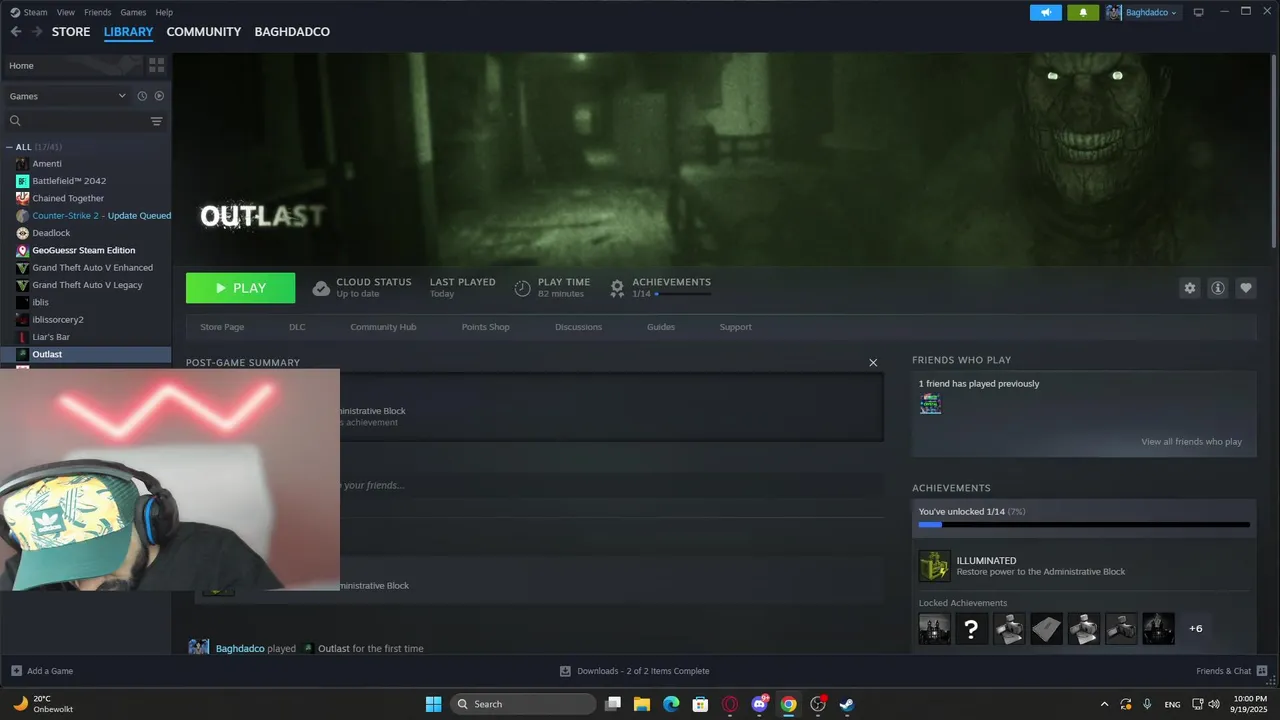Open the Points Shop link
Image resolution: width=1280 pixels, height=720 pixels.
(x=486, y=327)
